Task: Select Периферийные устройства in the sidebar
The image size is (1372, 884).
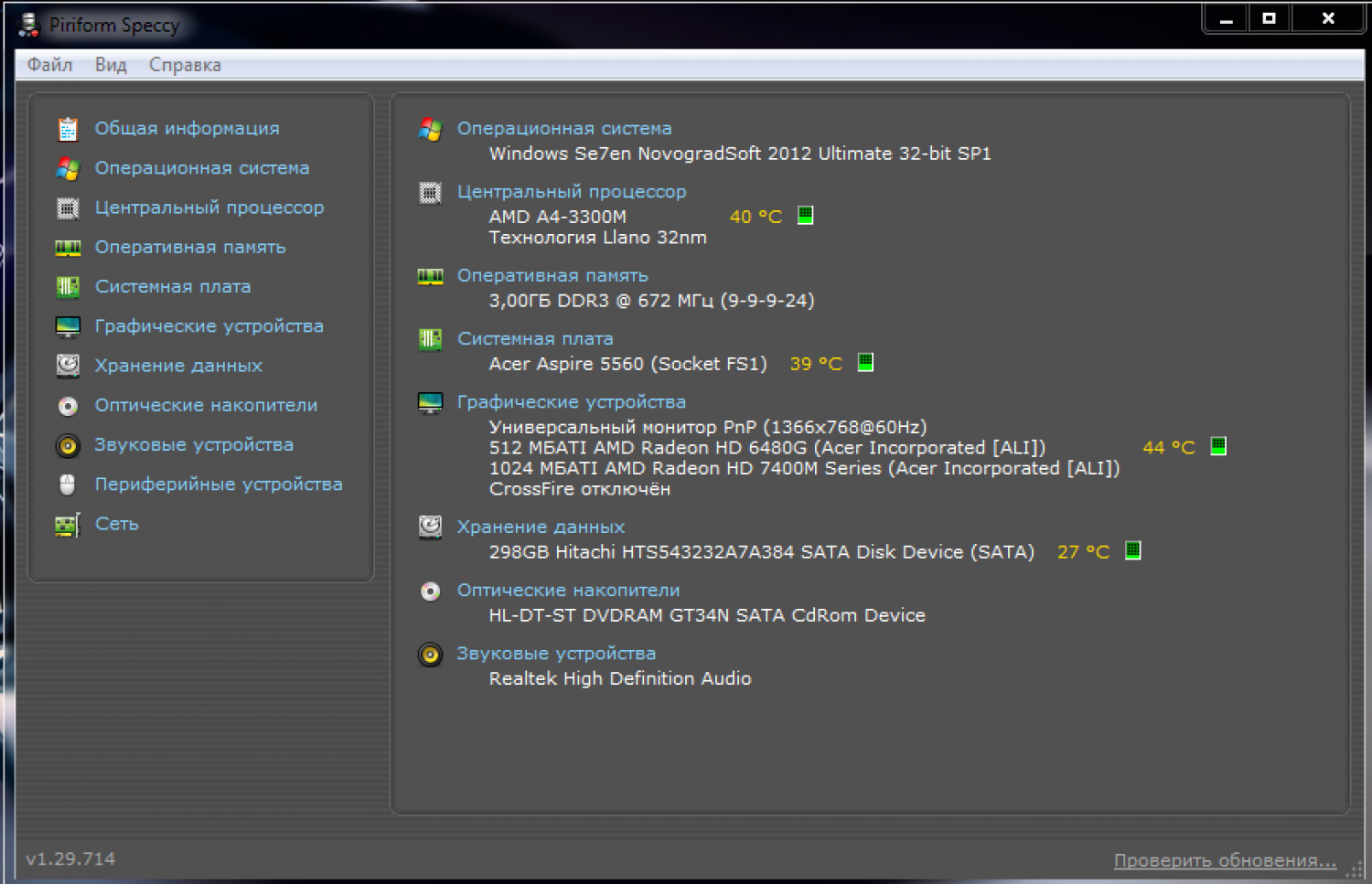Action: click(219, 485)
